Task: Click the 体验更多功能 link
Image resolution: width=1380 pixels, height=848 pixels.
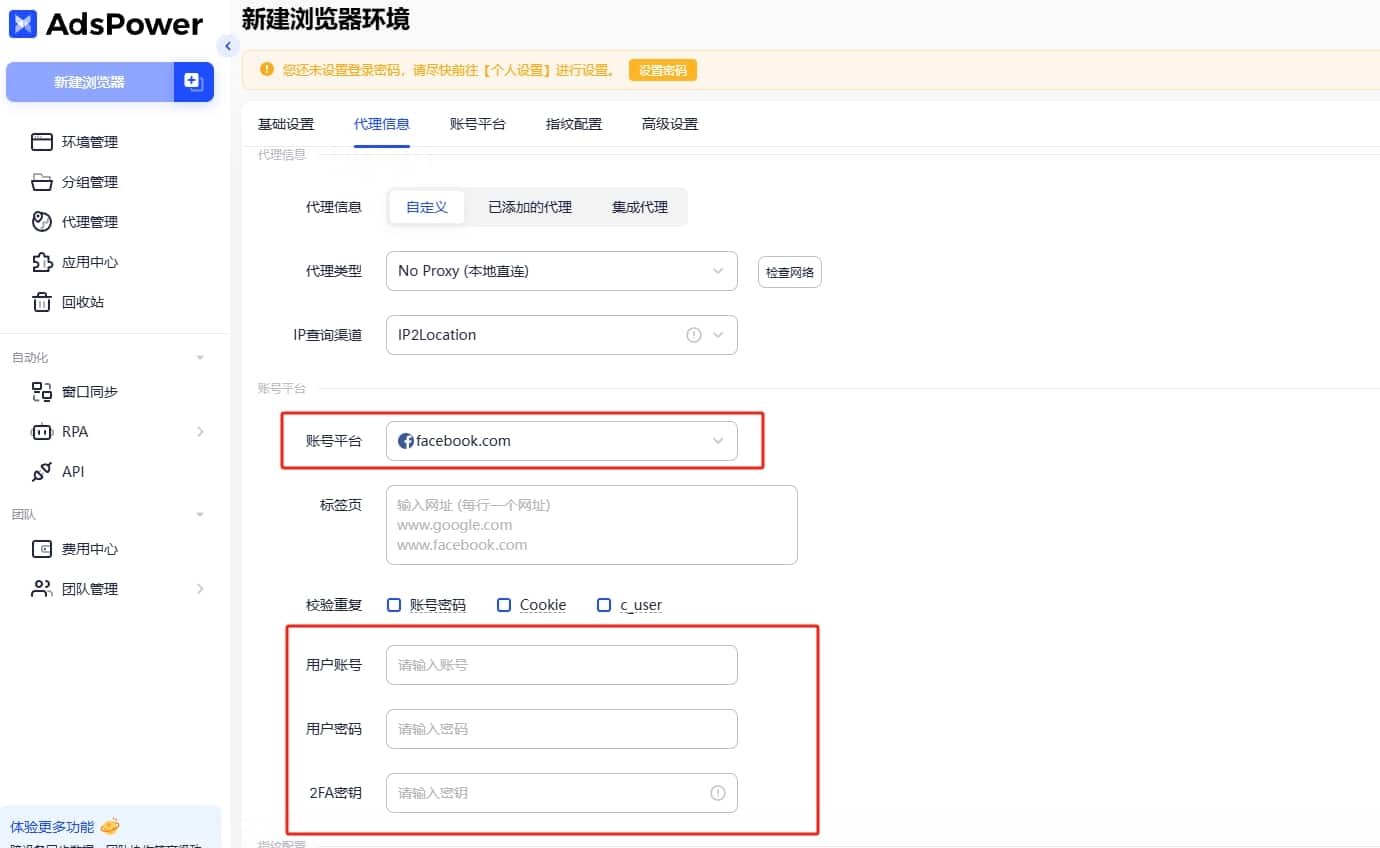Action: pyautogui.click(x=52, y=827)
